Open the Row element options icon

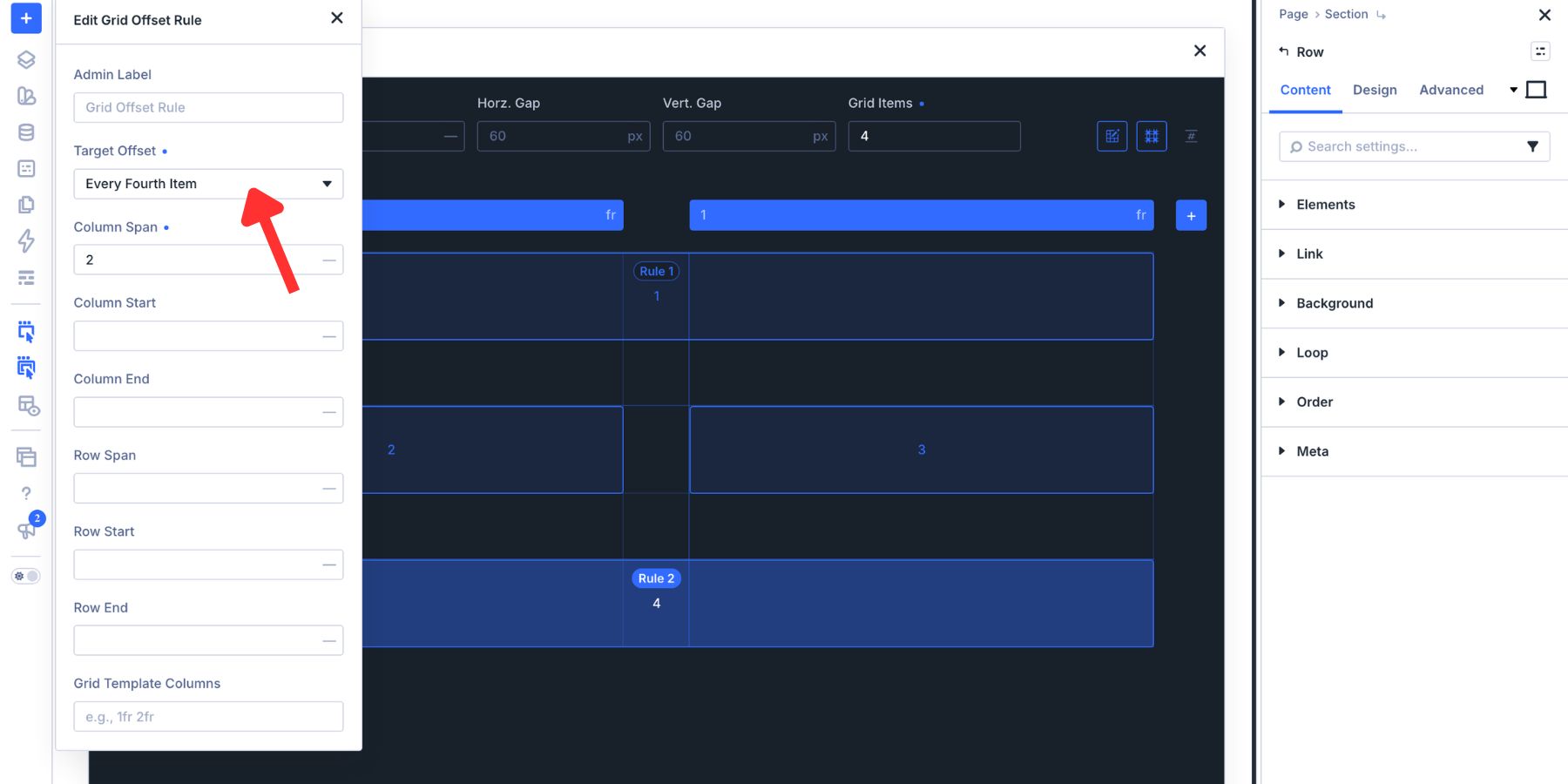coord(1540,51)
